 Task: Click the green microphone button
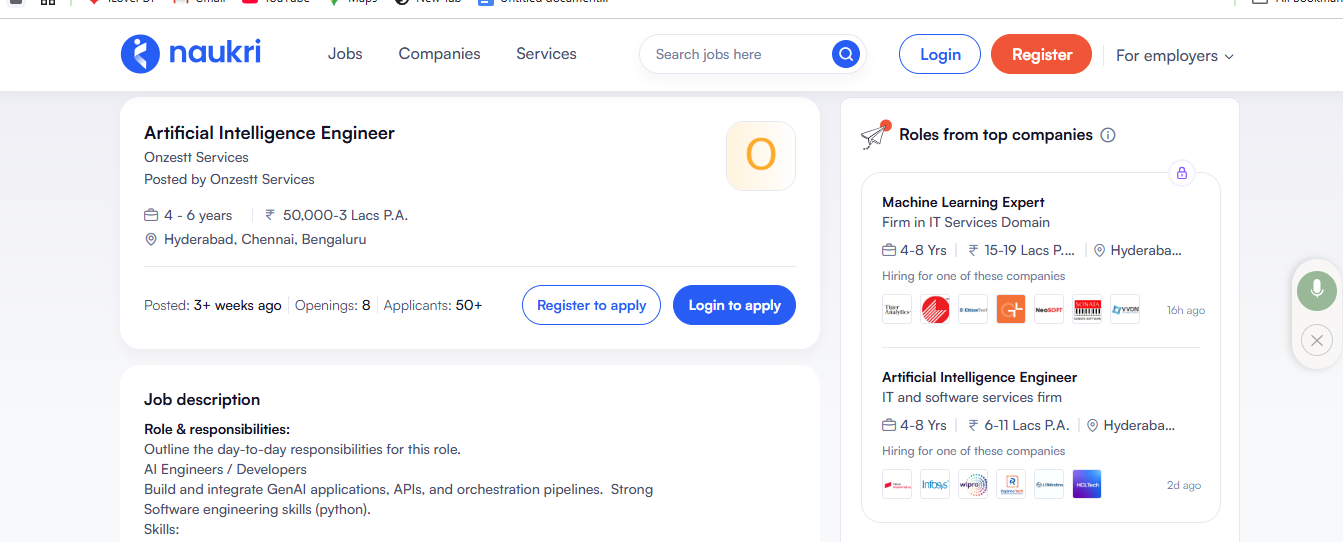click(1317, 290)
